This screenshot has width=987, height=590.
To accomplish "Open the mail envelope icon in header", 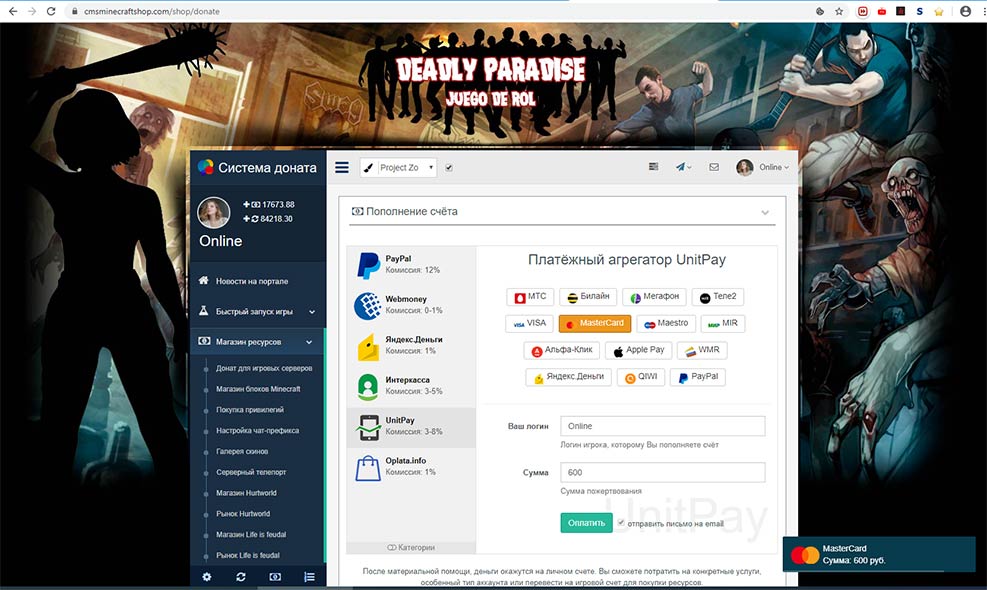I will (714, 167).
